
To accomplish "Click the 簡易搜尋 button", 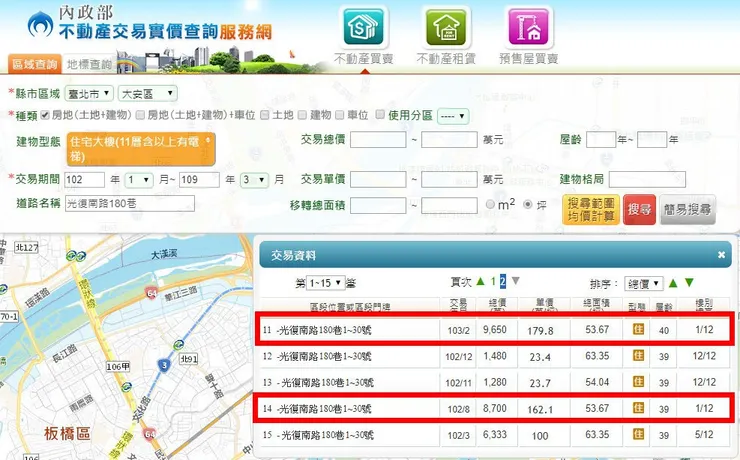I will [x=687, y=209].
